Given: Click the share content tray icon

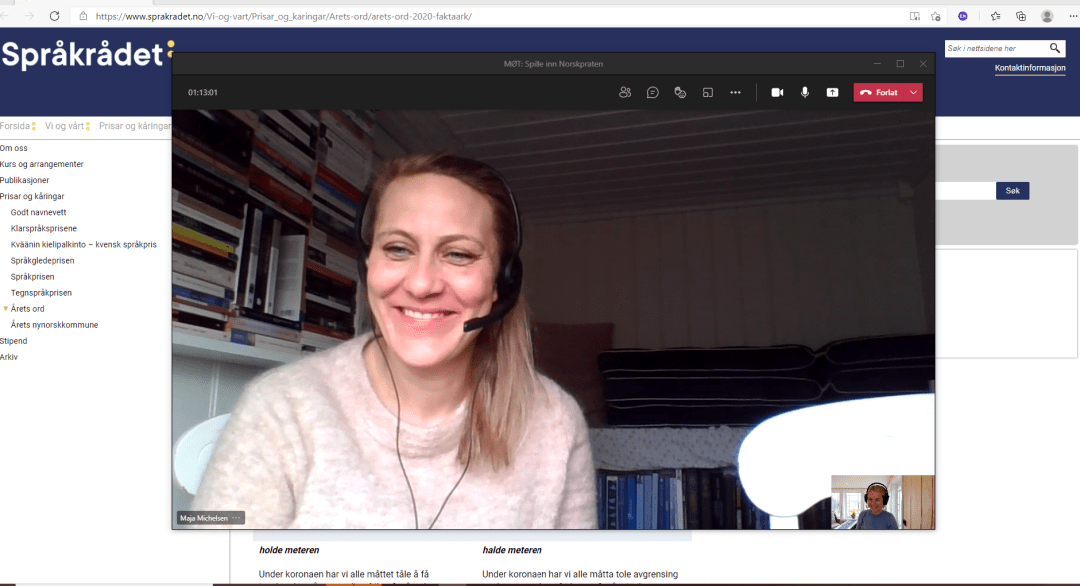Looking at the screenshot, I should [x=832, y=92].
